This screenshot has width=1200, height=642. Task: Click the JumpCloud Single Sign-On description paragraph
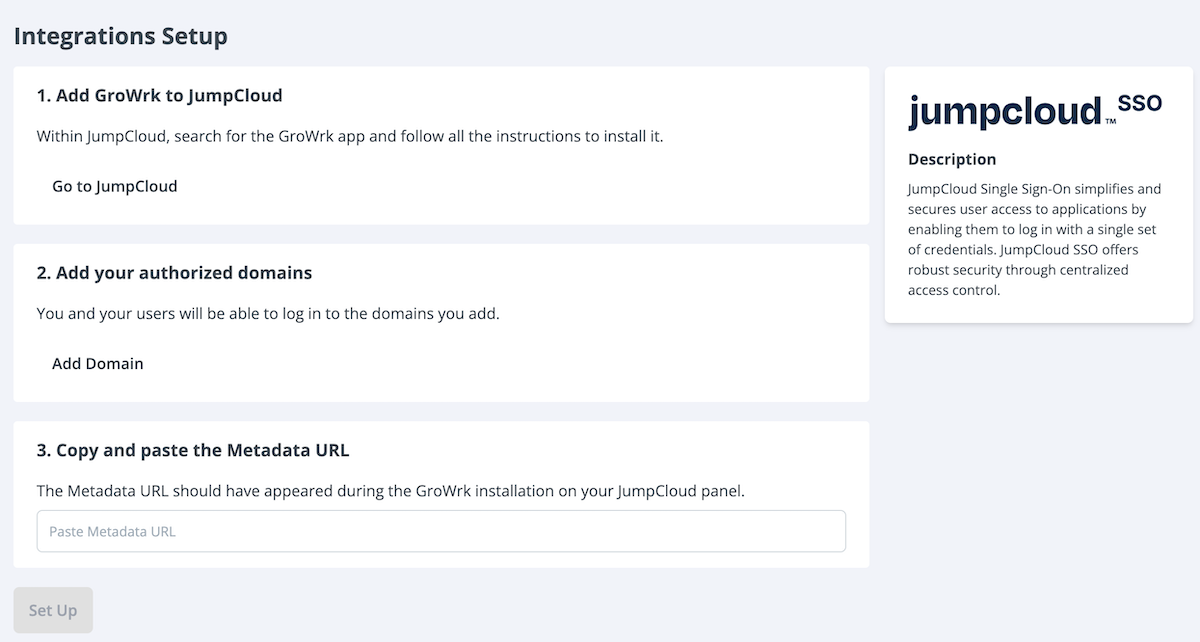point(1036,240)
